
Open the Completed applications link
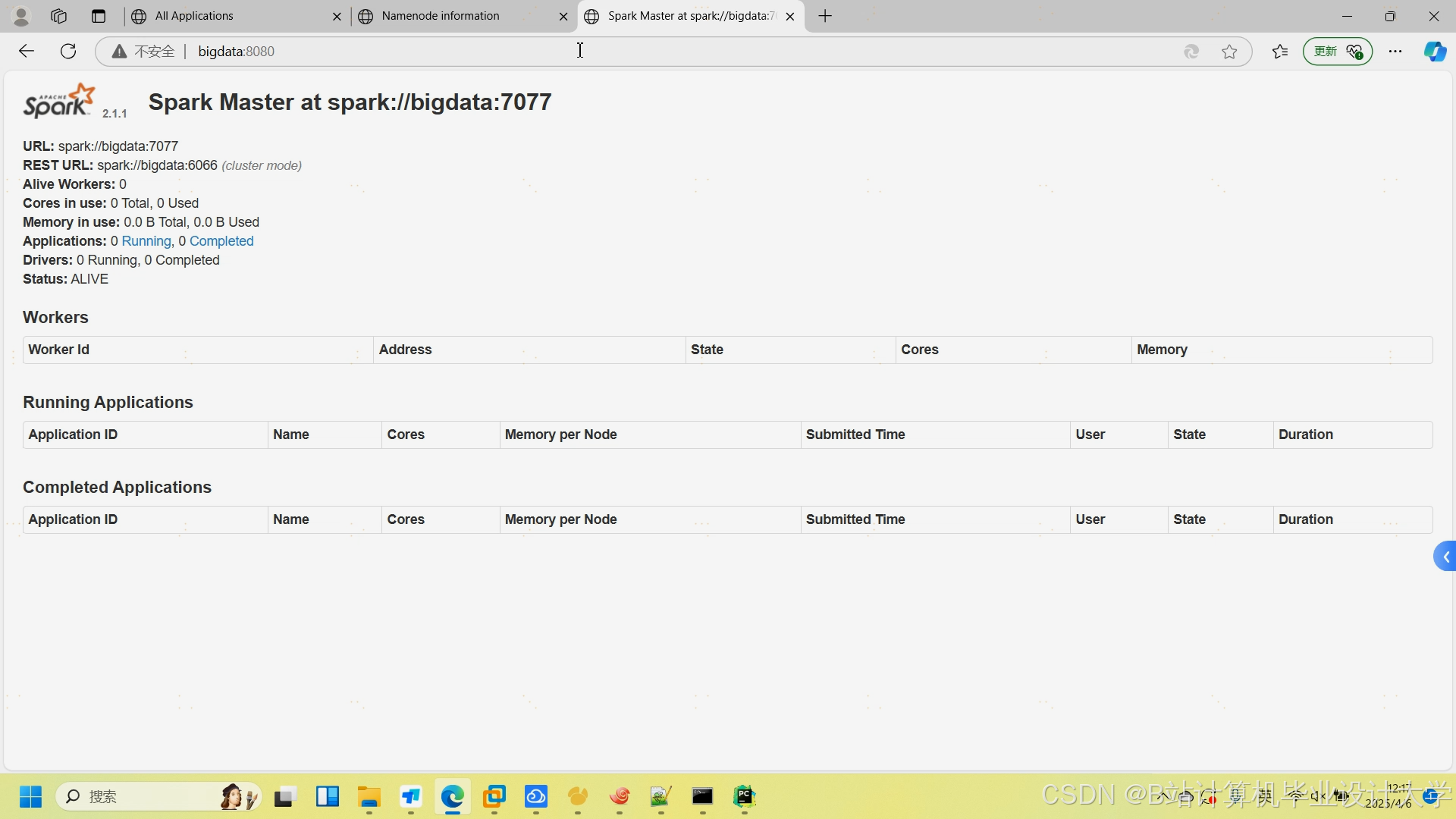pyautogui.click(x=221, y=241)
